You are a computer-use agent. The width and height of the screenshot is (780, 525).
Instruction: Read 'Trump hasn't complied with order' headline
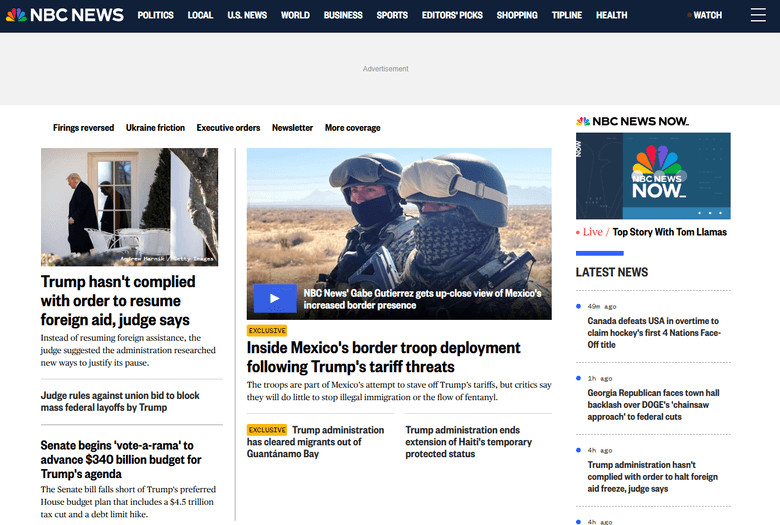(x=118, y=301)
